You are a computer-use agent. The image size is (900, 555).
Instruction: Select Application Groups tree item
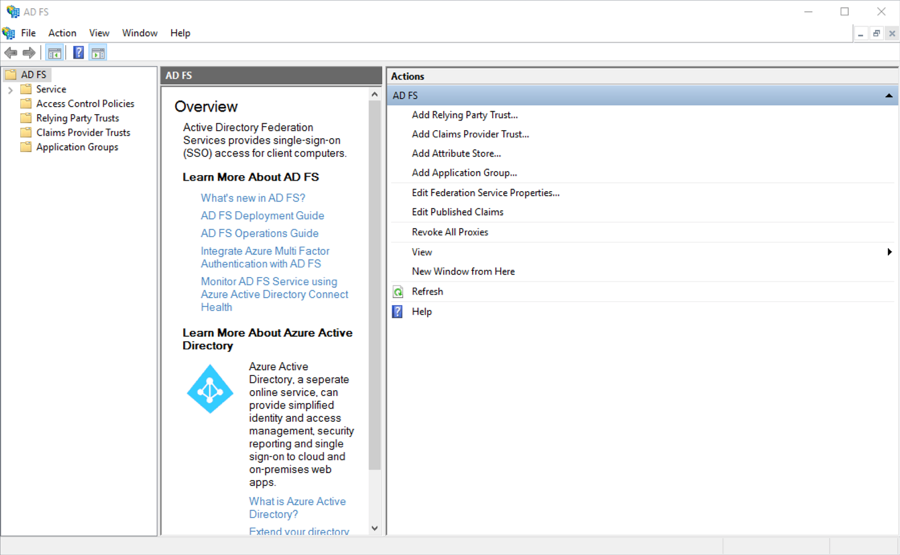[x=77, y=147]
